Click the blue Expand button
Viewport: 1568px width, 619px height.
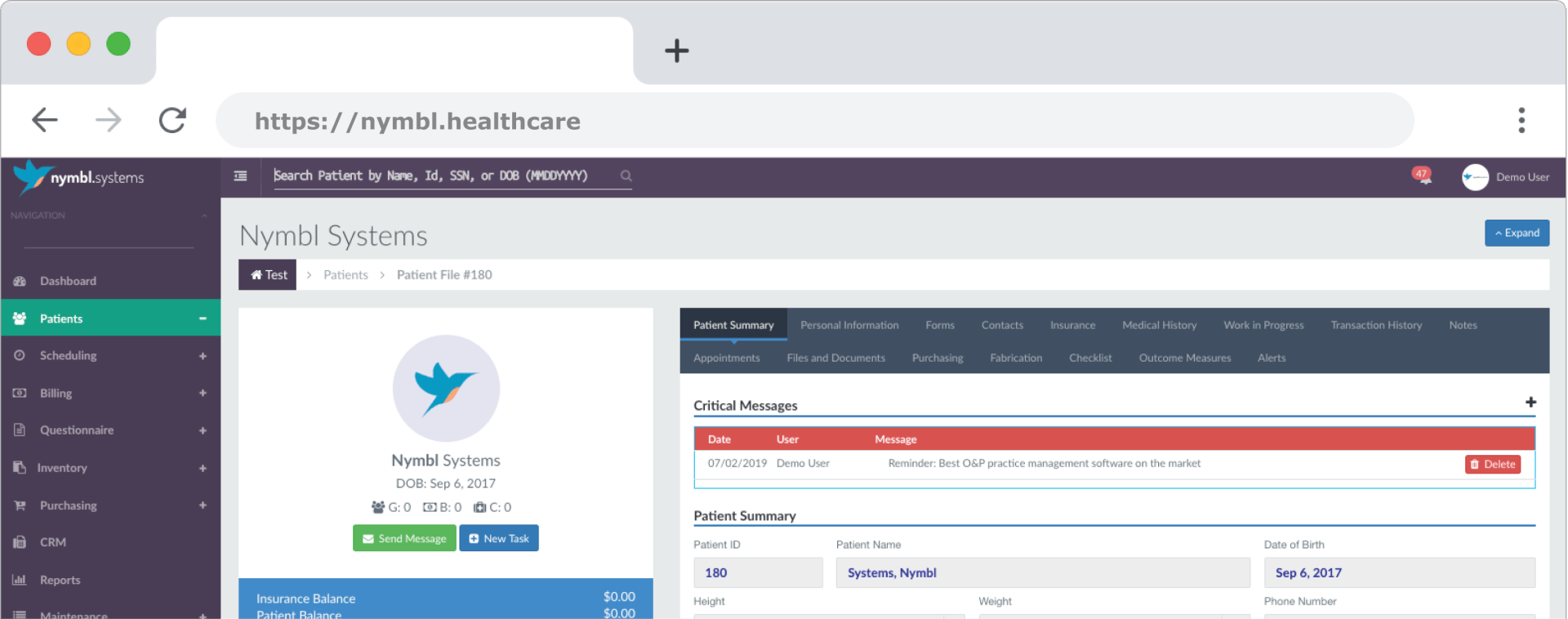click(1517, 233)
